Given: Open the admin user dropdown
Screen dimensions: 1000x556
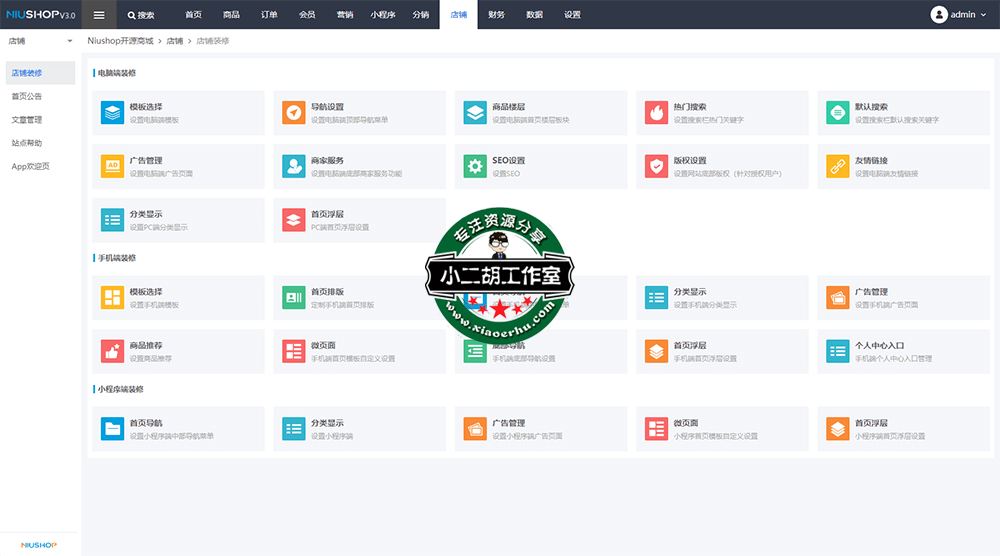Looking at the screenshot, I should tap(959, 15).
